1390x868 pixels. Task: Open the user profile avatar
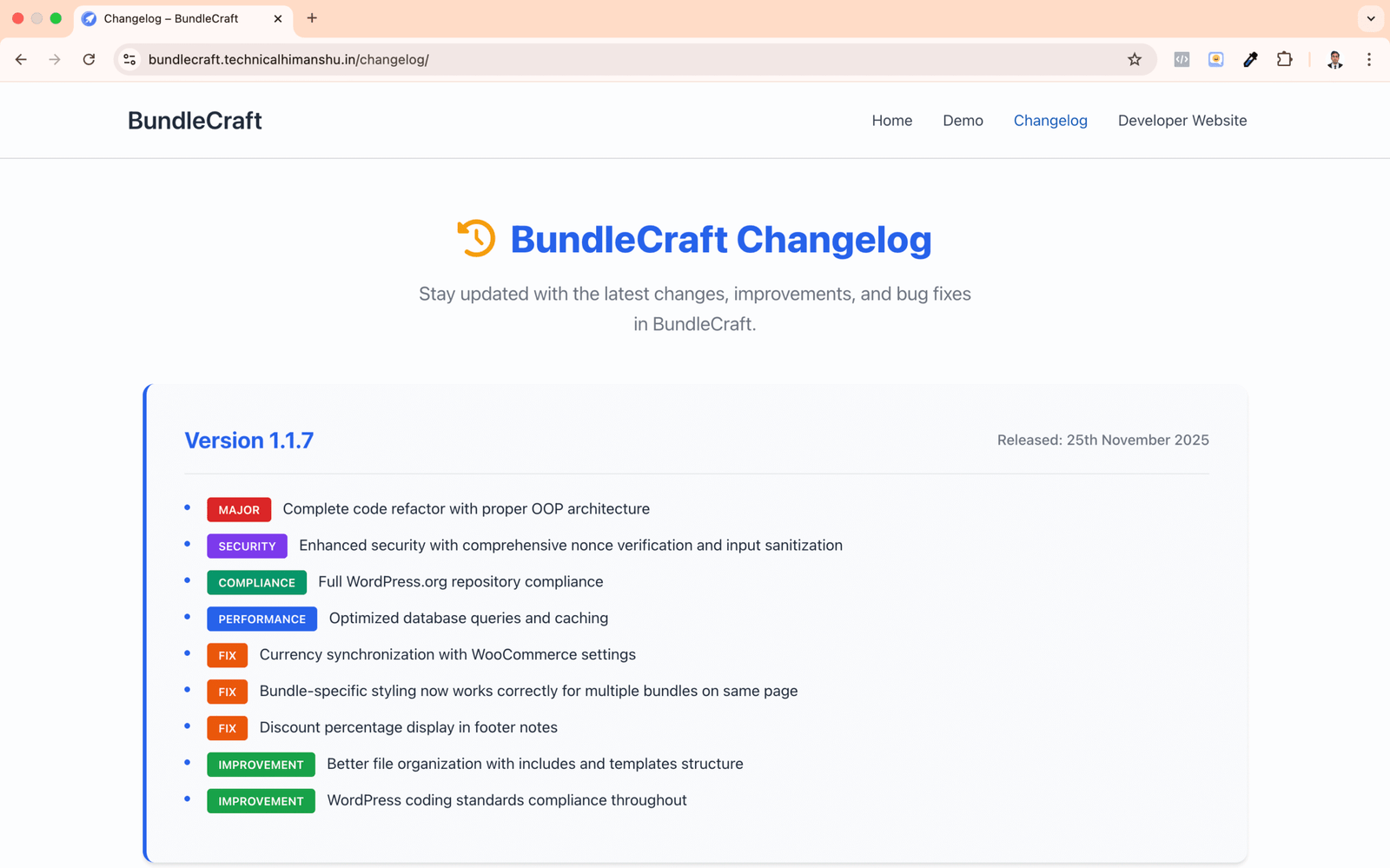click(x=1334, y=60)
